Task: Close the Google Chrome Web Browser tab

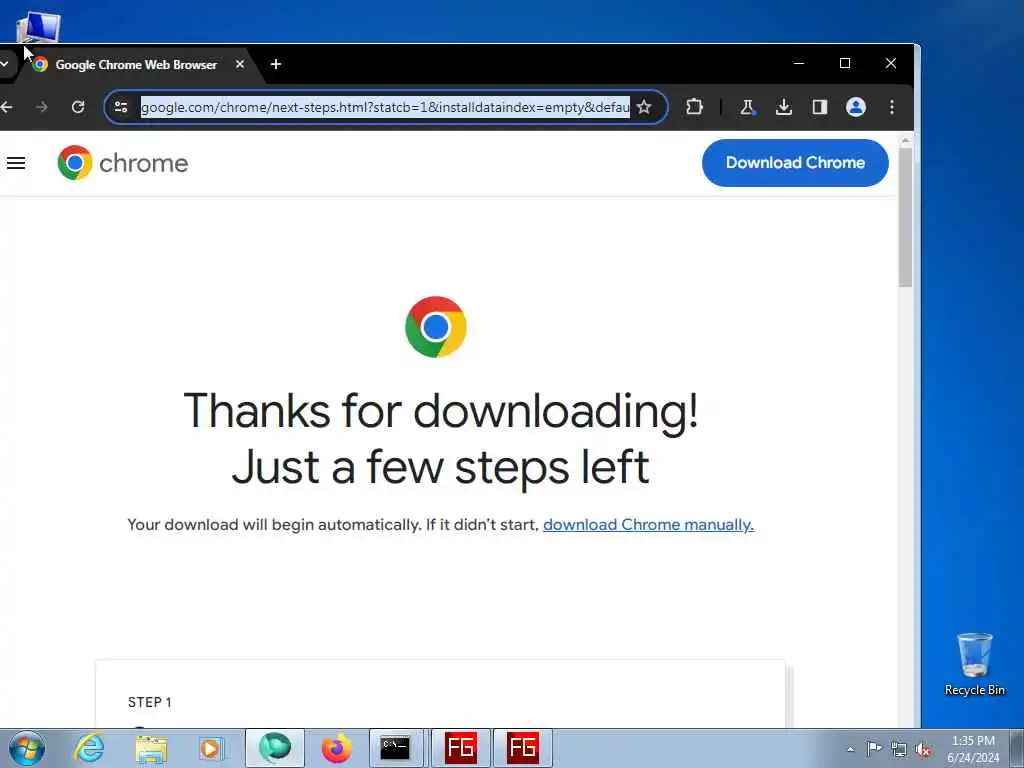Action: pos(240,65)
